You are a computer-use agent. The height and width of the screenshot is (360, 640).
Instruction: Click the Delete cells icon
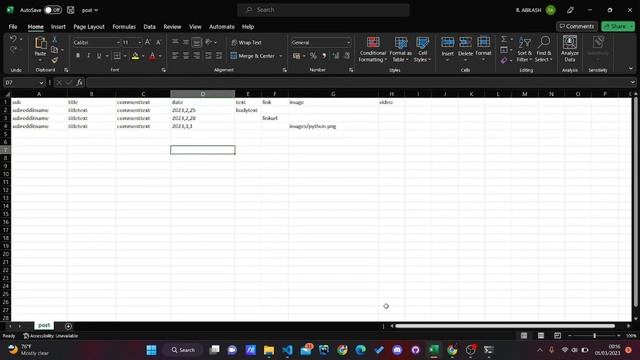click(465, 42)
